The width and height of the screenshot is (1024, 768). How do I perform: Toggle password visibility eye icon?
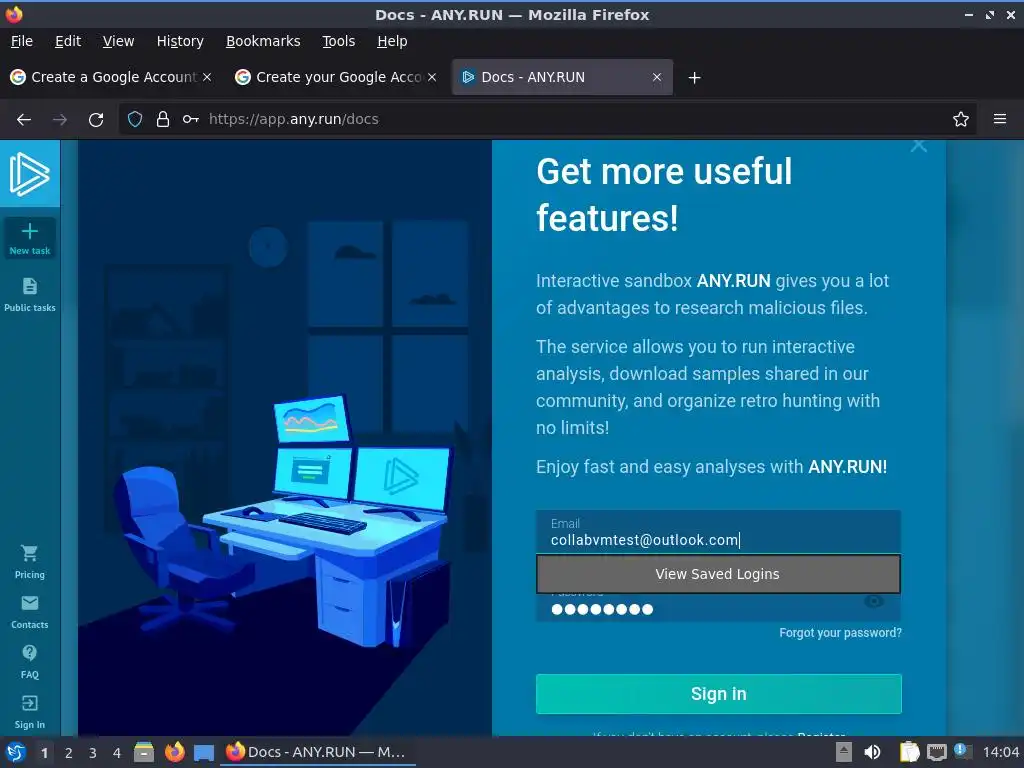point(874,601)
